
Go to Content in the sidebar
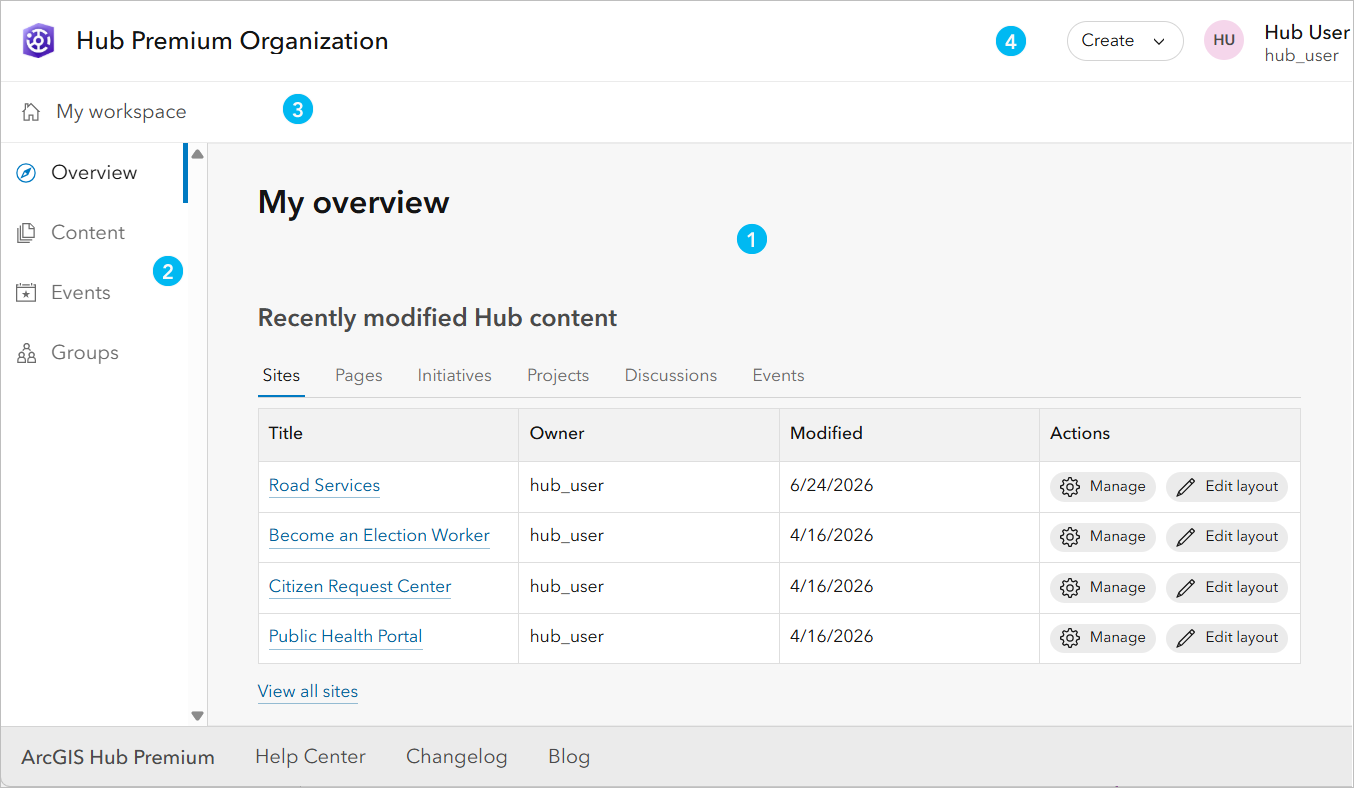click(x=94, y=233)
